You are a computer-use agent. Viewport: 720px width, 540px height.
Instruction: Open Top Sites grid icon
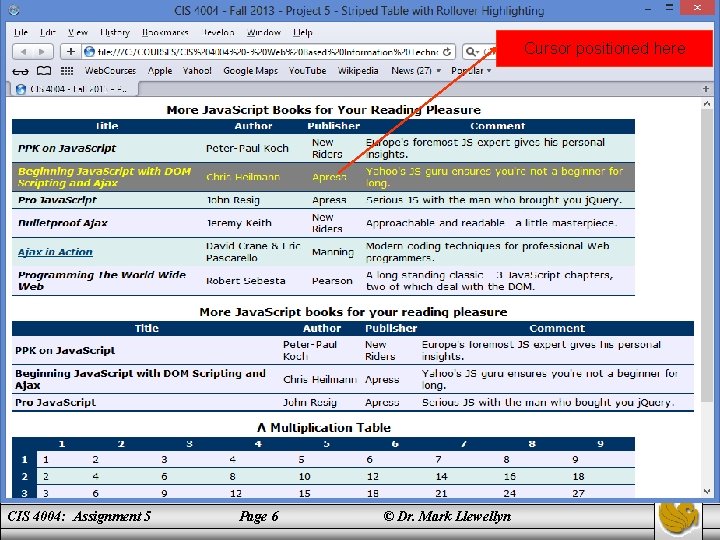pyautogui.click(x=67, y=71)
